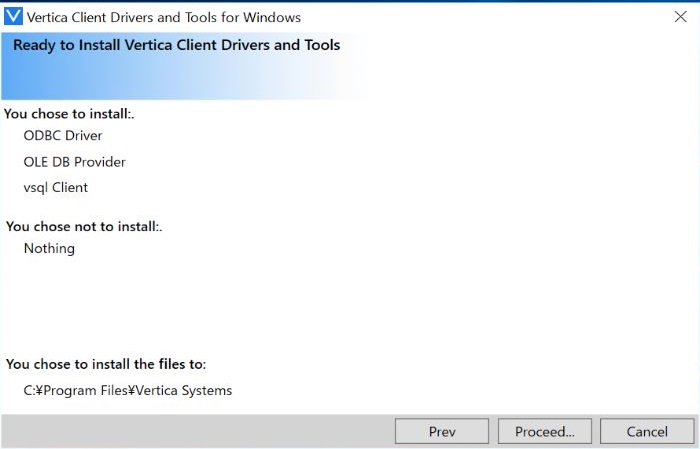The width and height of the screenshot is (700, 449).
Task: Cancel the Vertica installation
Action: 647,432
